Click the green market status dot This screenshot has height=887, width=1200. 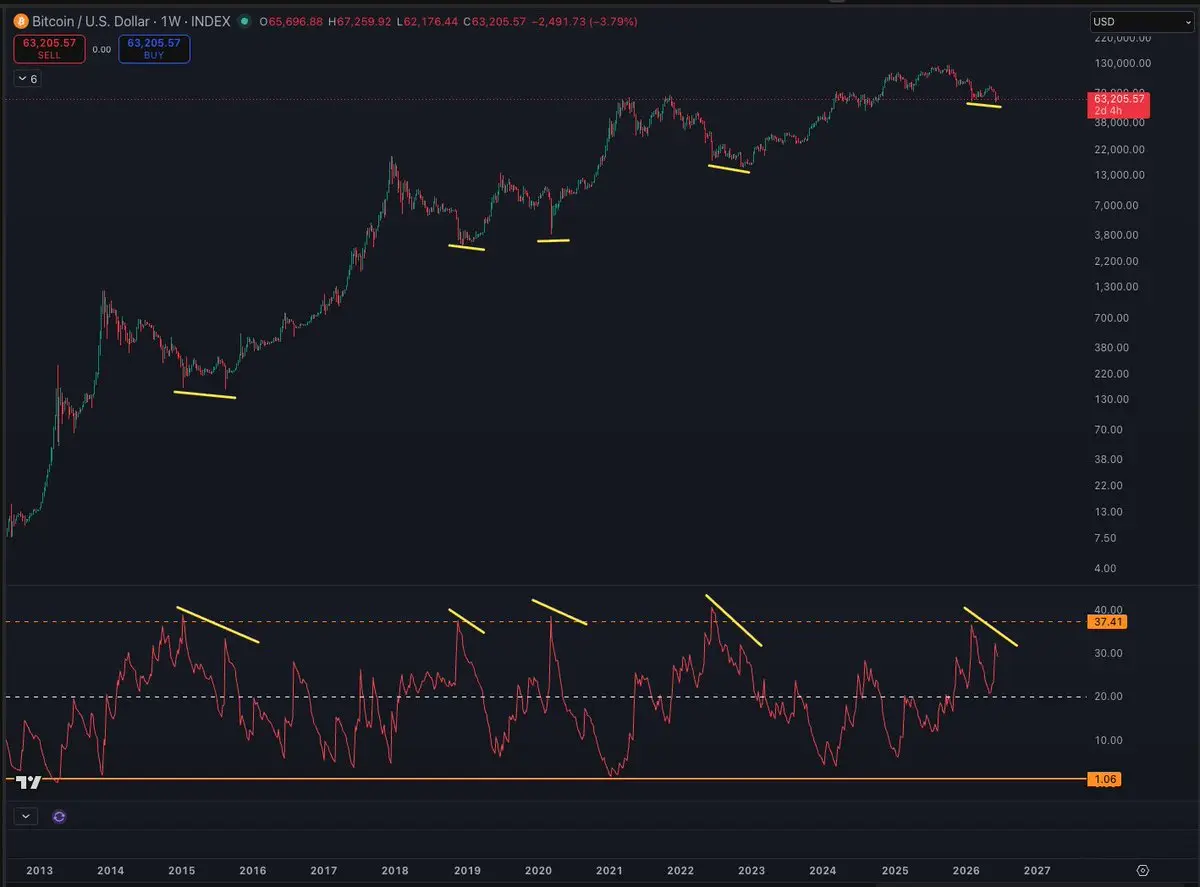pos(245,21)
